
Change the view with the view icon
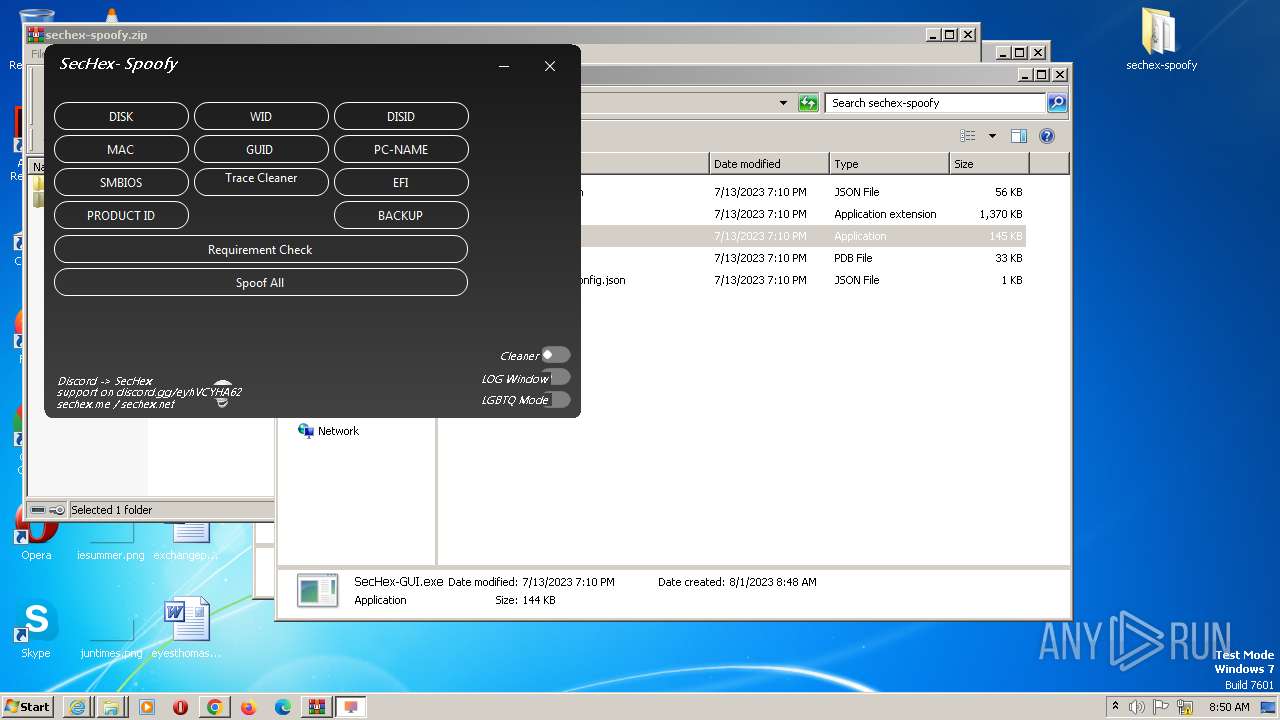pyautogui.click(x=967, y=136)
